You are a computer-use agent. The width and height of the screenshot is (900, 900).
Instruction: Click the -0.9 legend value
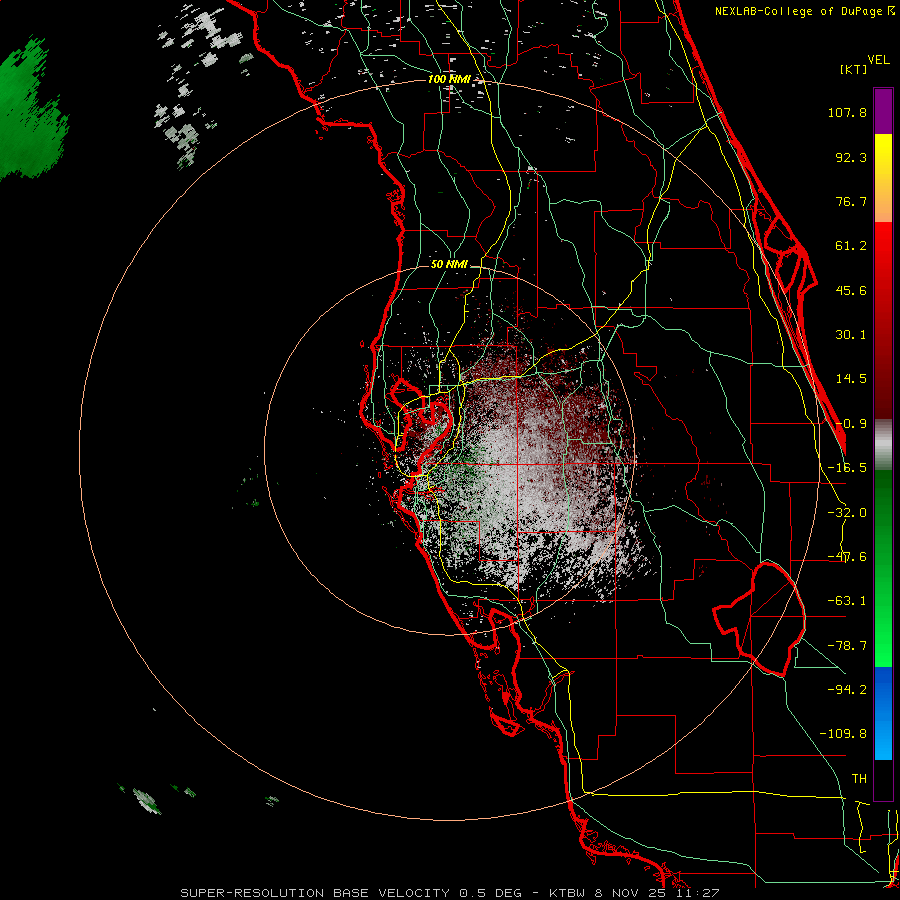point(851,424)
